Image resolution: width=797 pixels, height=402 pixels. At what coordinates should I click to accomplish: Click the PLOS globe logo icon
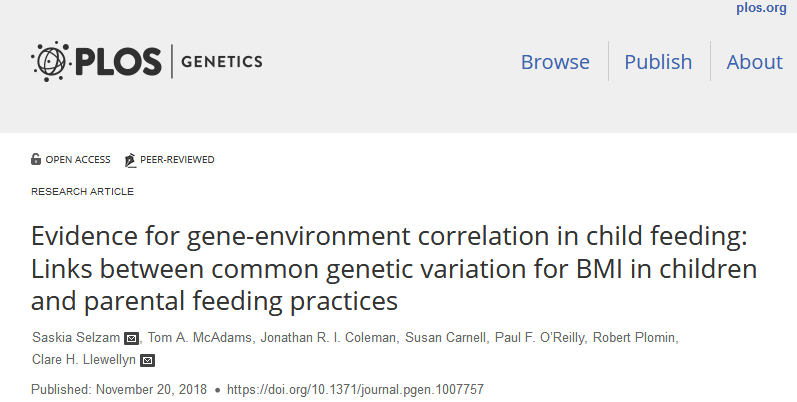click(50, 61)
